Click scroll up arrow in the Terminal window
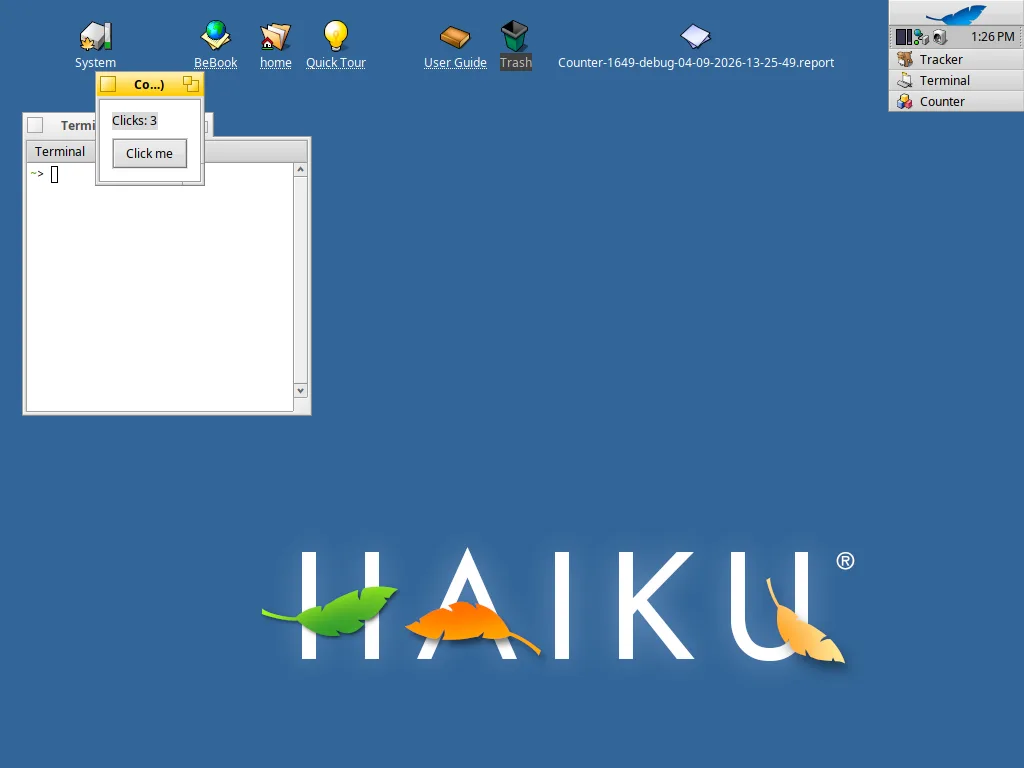 300,170
